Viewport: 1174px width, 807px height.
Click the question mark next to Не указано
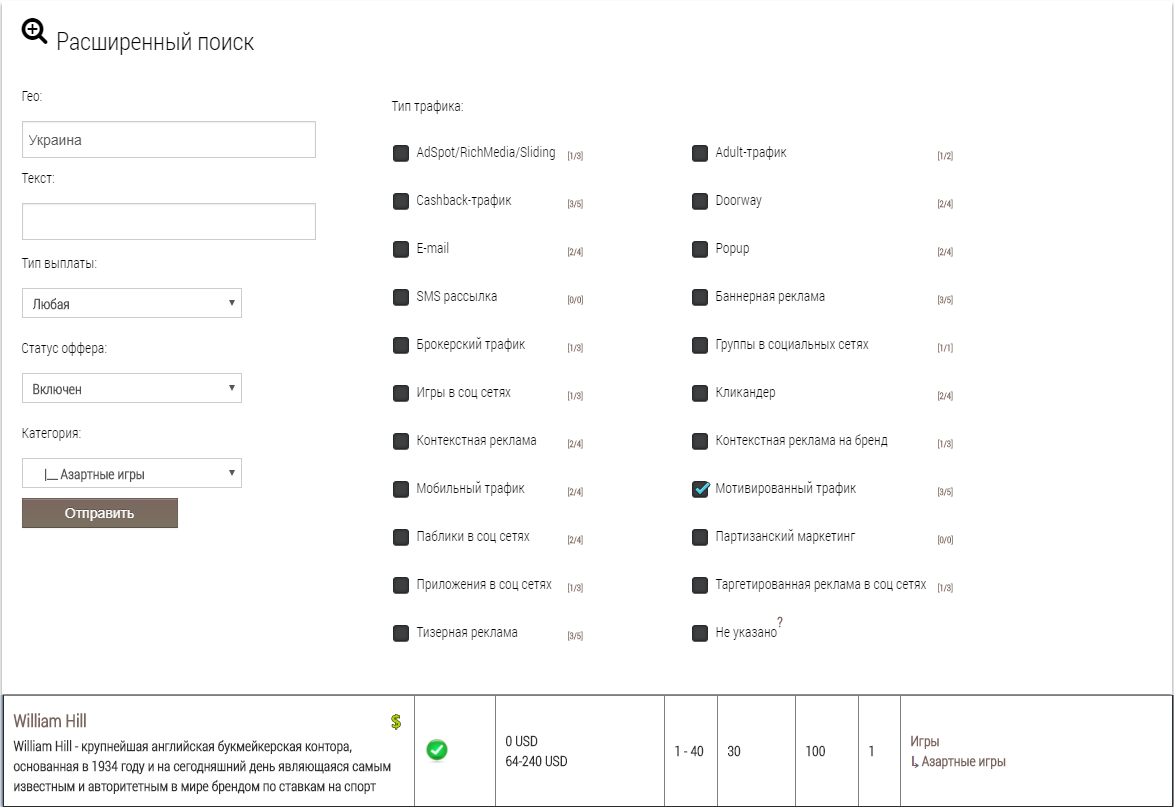pyautogui.click(x=780, y=622)
